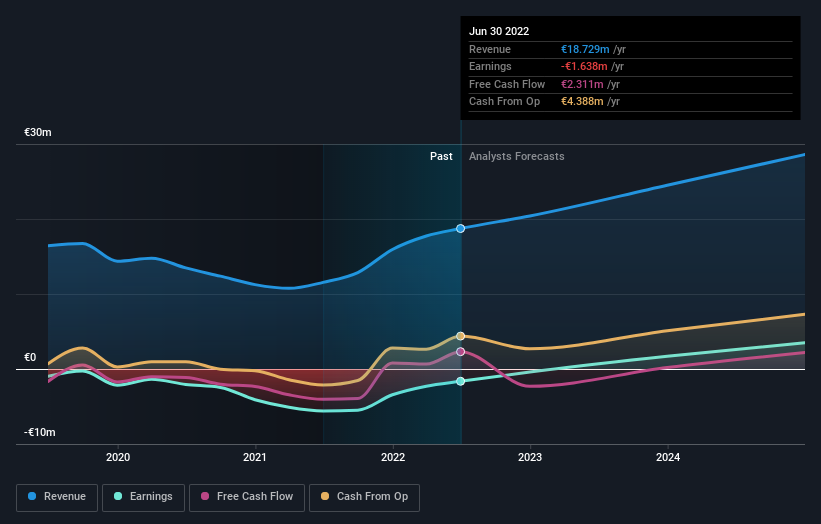Click the blue Revenue legend dot
The height and width of the screenshot is (524, 821).
tap(32, 496)
